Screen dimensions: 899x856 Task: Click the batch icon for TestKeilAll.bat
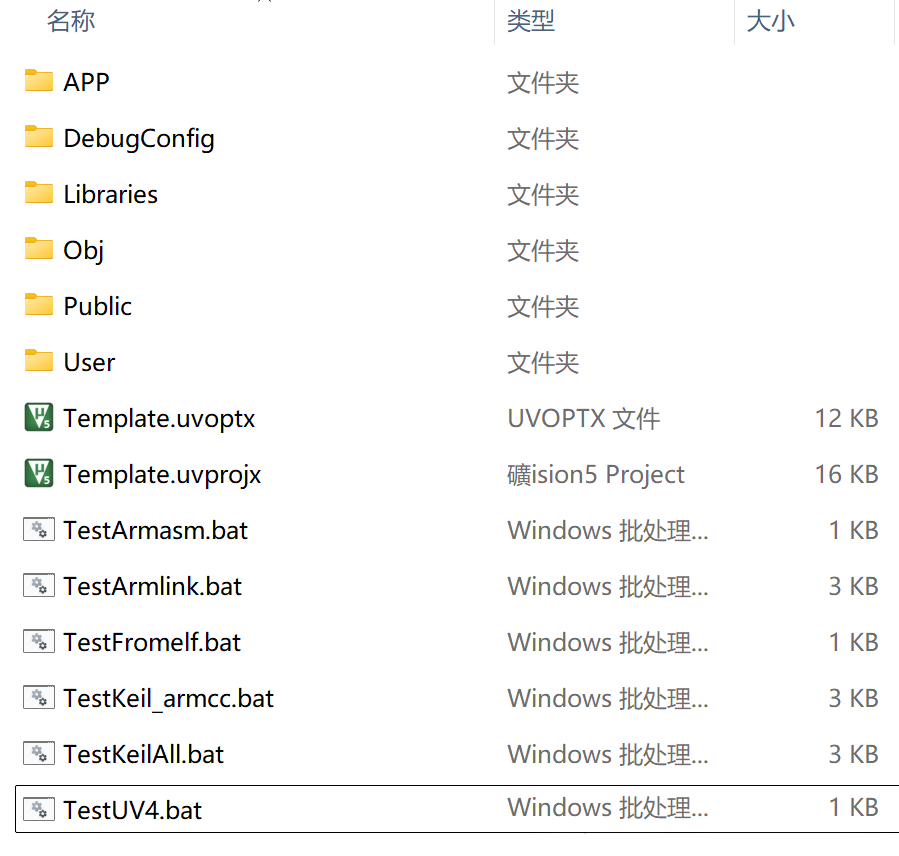[x=38, y=753]
